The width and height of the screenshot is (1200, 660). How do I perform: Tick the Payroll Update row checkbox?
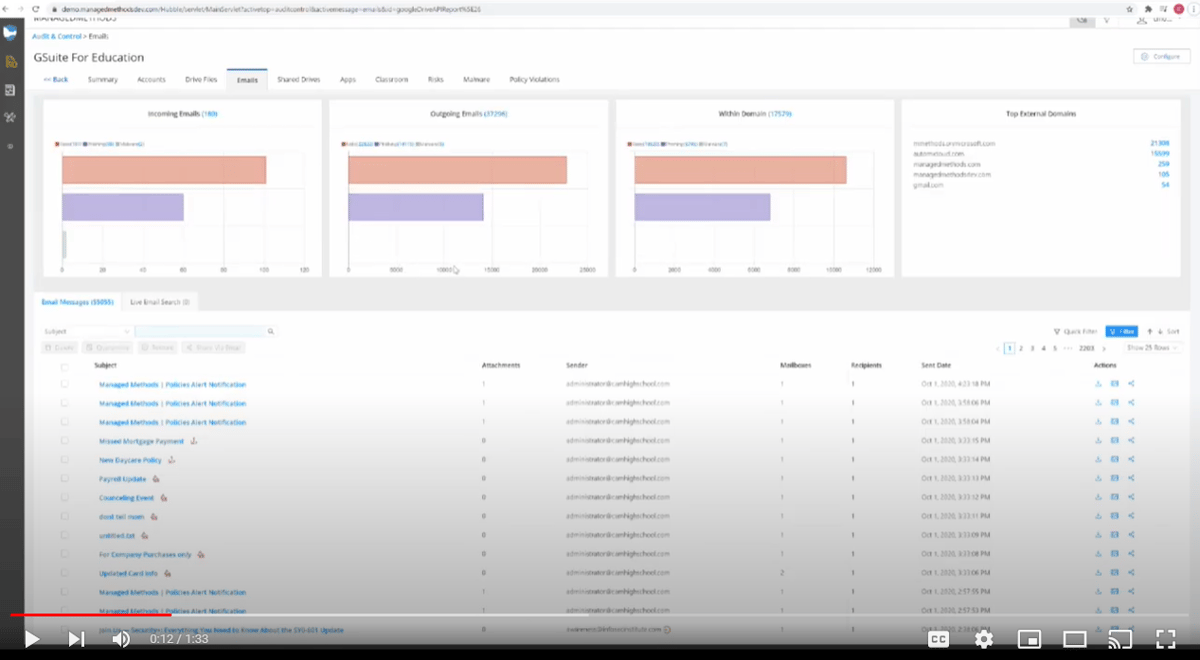coord(65,479)
